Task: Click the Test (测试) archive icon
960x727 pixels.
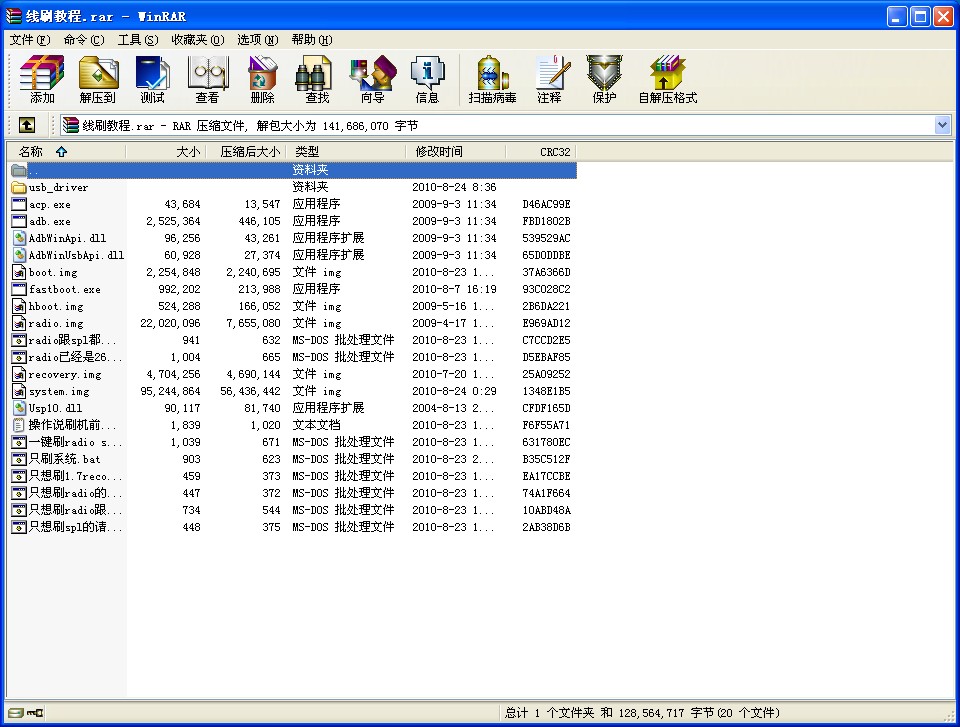Action: pos(152,80)
